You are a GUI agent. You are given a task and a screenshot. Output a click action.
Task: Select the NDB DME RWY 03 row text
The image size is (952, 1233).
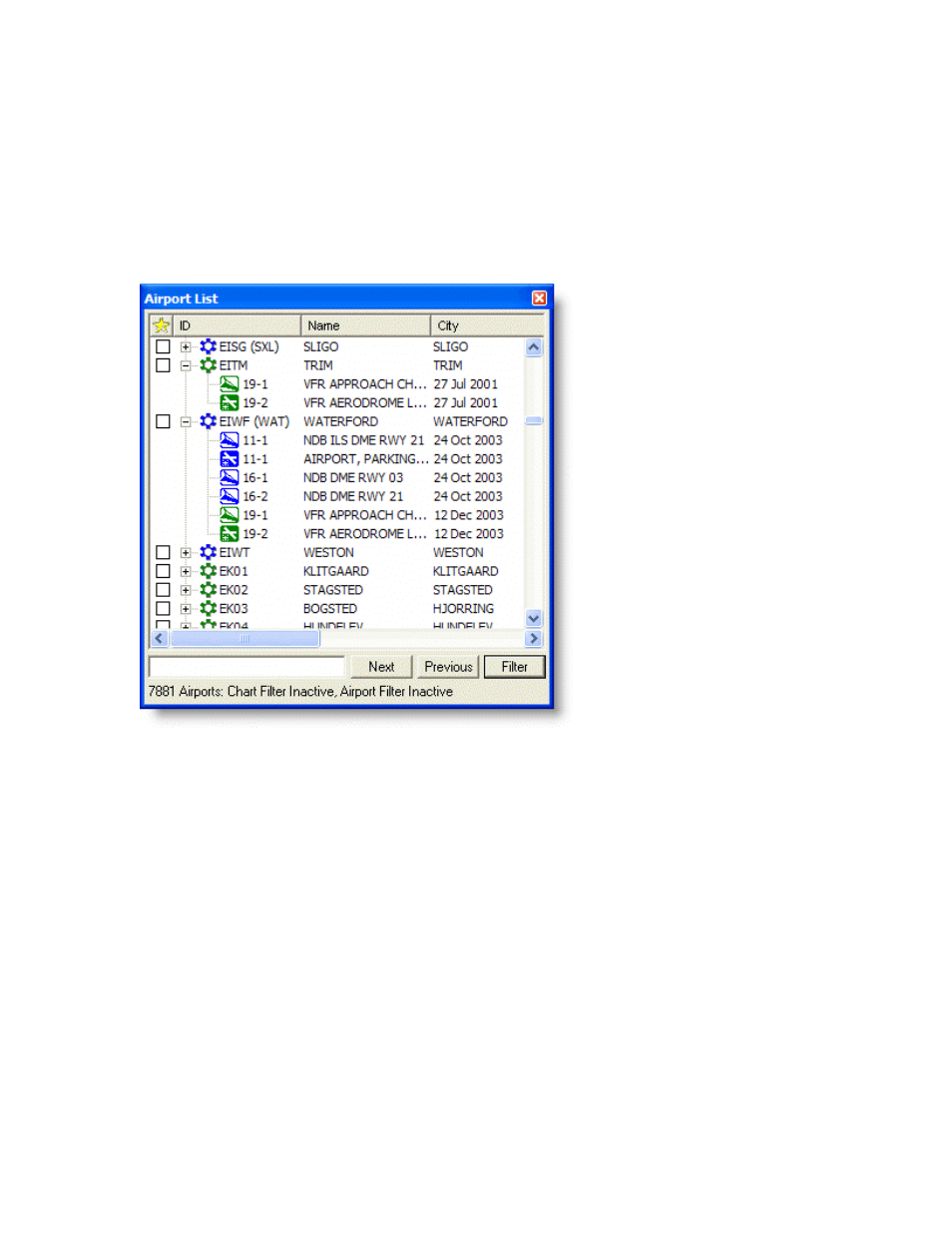pos(353,478)
